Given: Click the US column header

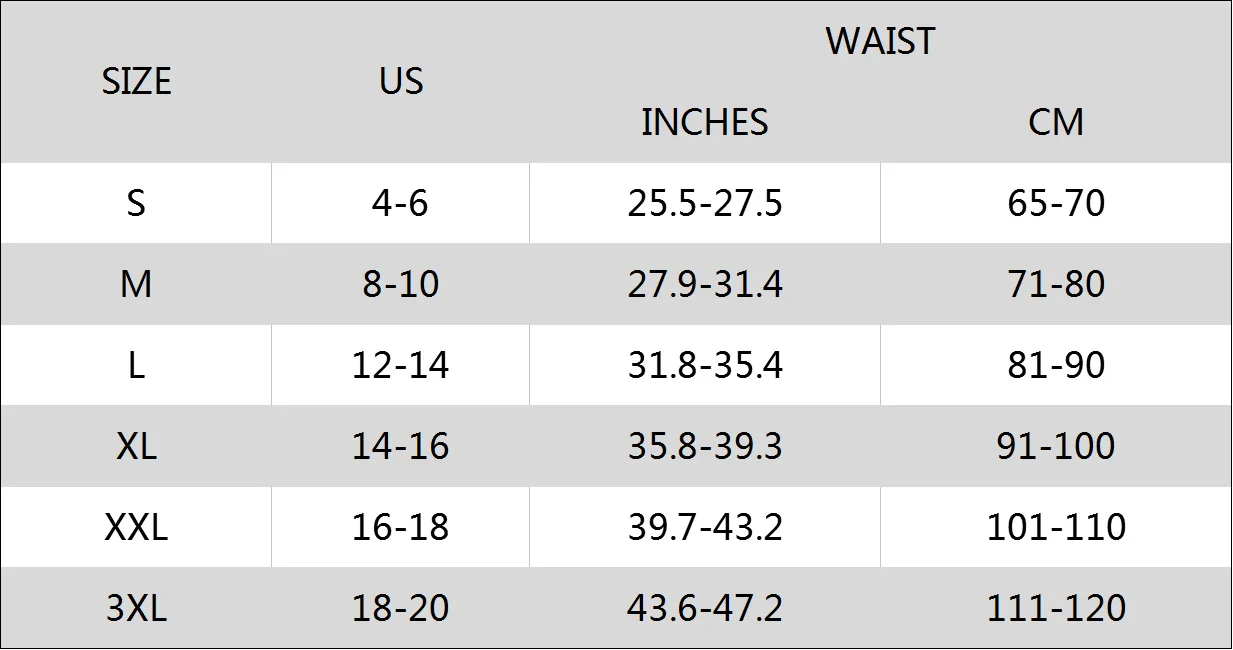Looking at the screenshot, I should click(x=400, y=82).
